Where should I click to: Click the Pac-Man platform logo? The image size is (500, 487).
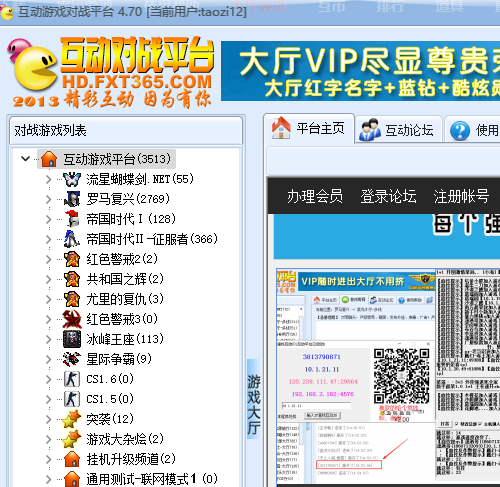(33, 66)
